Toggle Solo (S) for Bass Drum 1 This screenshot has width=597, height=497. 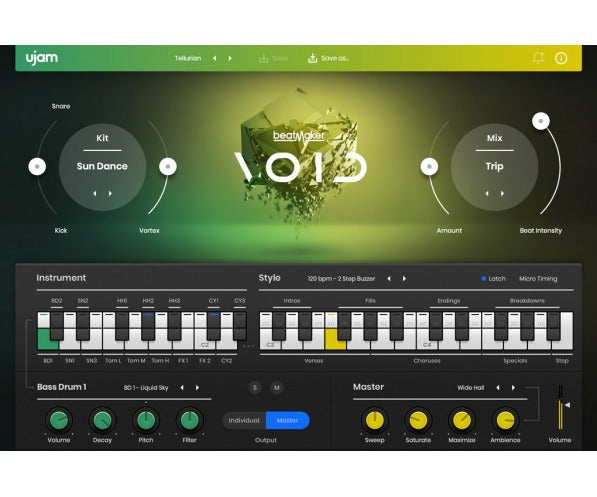pyautogui.click(x=255, y=388)
